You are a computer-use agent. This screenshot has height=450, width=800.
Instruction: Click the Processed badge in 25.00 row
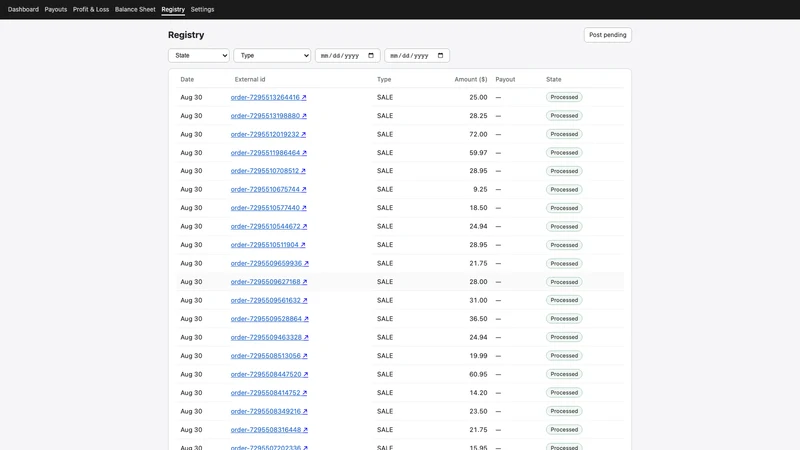[x=564, y=97]
